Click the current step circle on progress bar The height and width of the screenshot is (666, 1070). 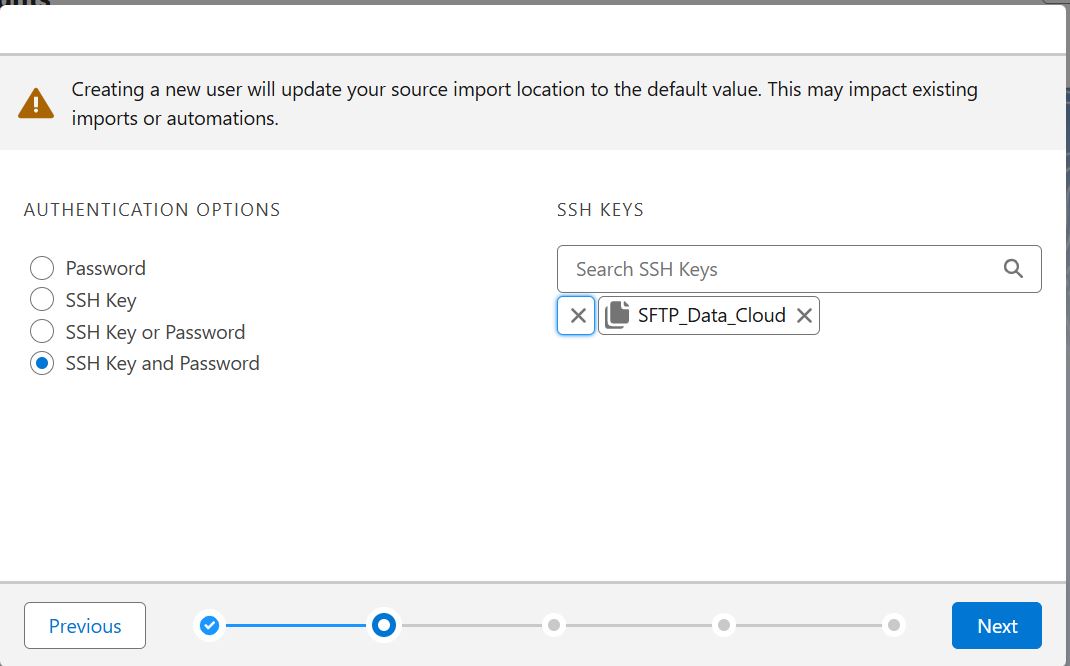click(383, 625)
